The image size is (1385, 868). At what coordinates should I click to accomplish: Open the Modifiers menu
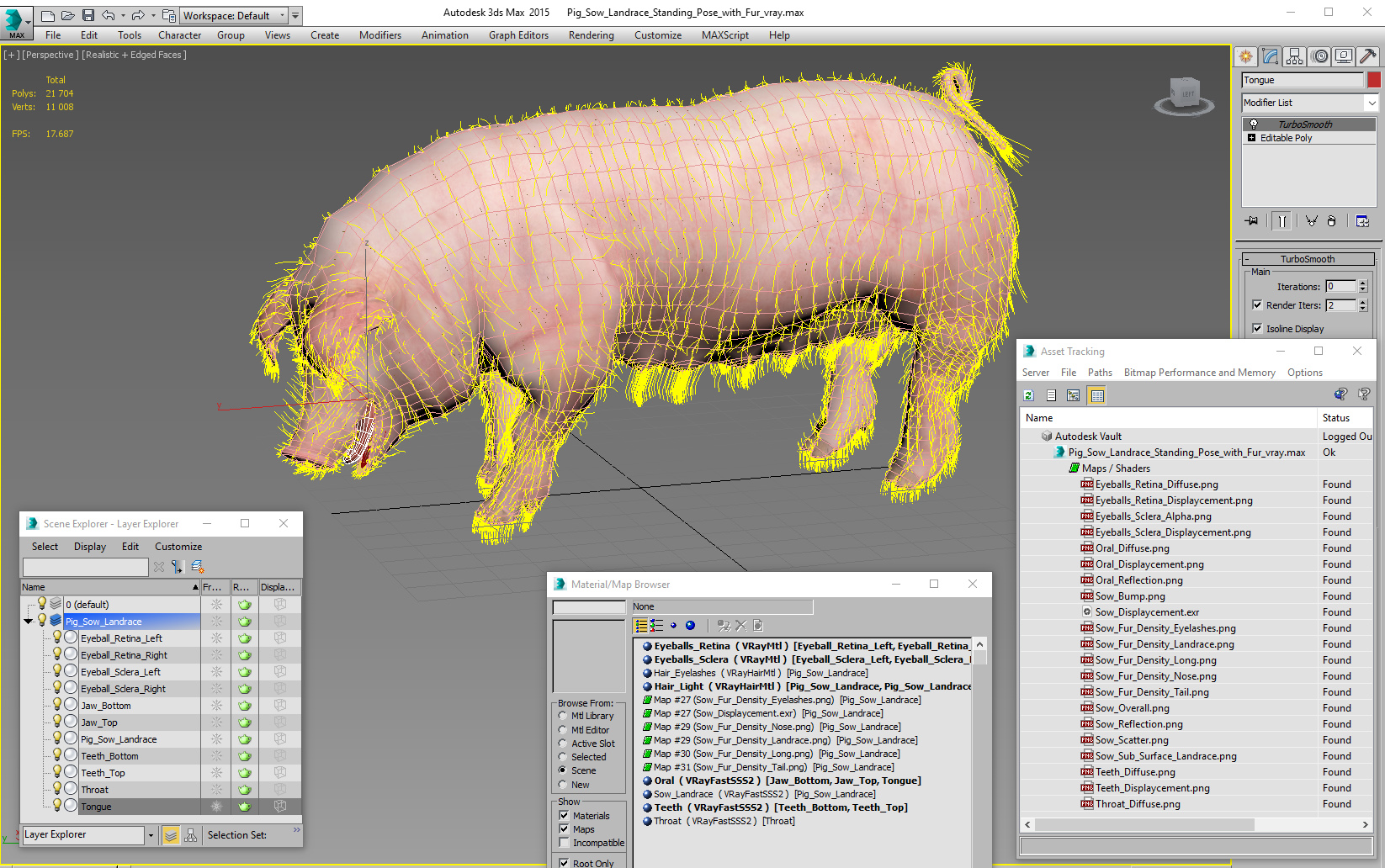point(380,35)
